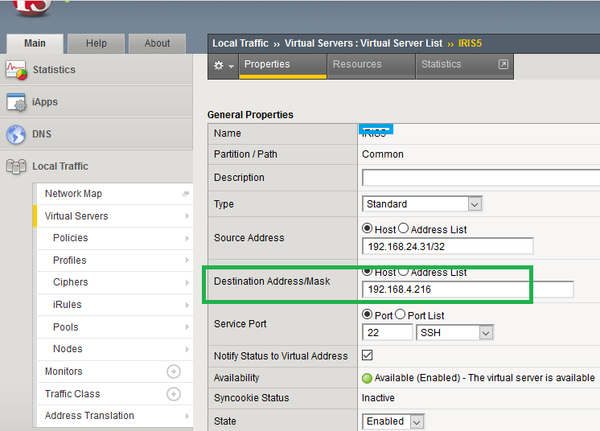The width and height of the screenshot is (600, 431).
Task: Click the iApps icon in sidebar
Action: point(16,102)
